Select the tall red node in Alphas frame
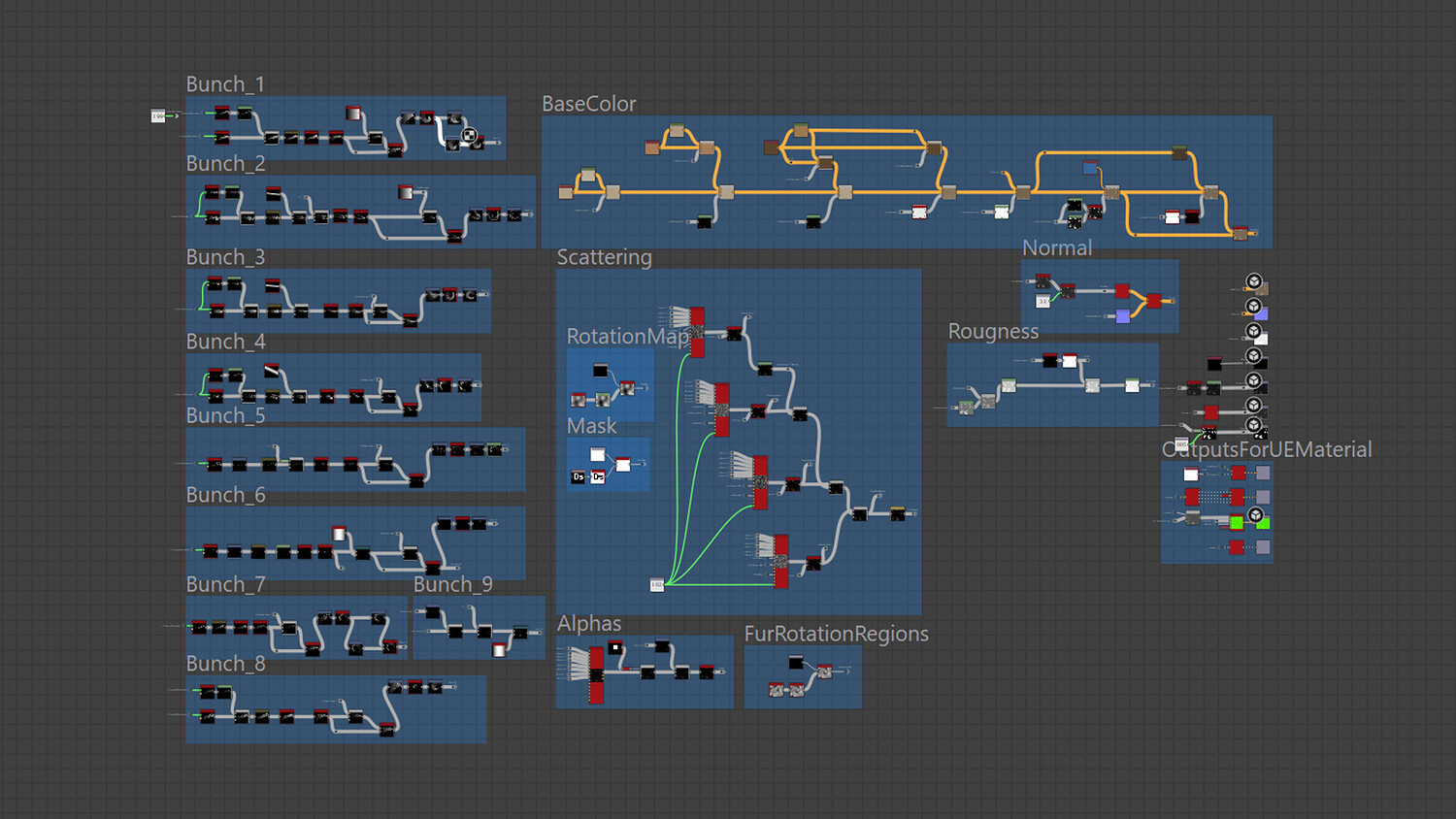The width and height of the screenshot is (1456, 819). (x=596, y=674)
